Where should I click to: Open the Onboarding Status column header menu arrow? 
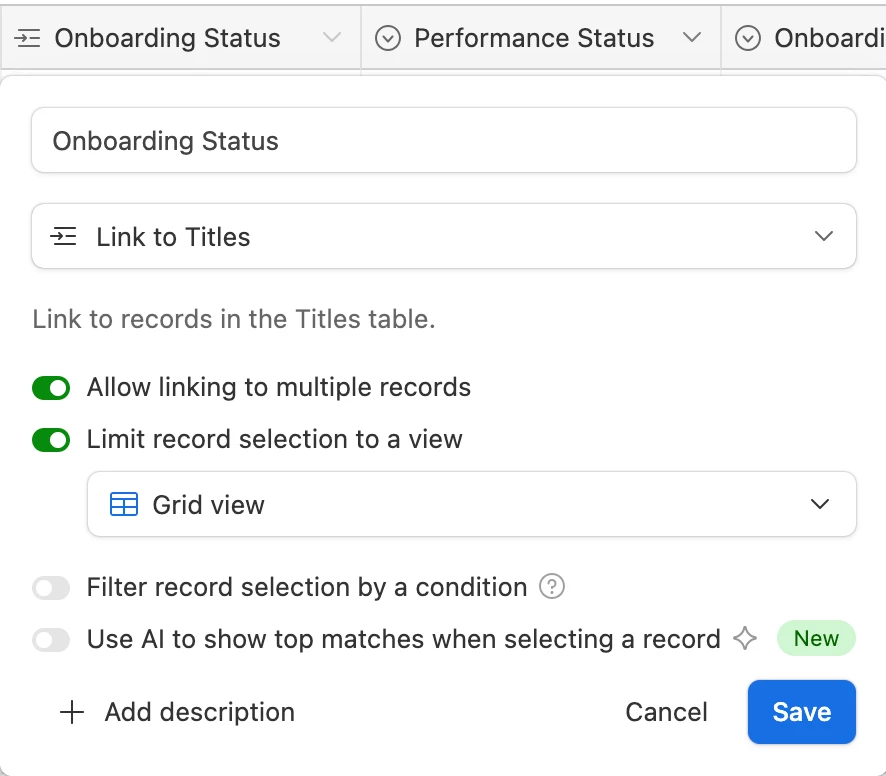[x=332, y=38]
